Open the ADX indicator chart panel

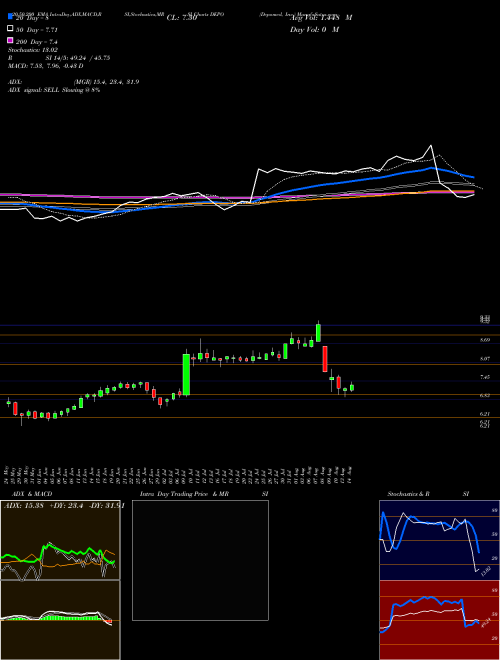60,540
